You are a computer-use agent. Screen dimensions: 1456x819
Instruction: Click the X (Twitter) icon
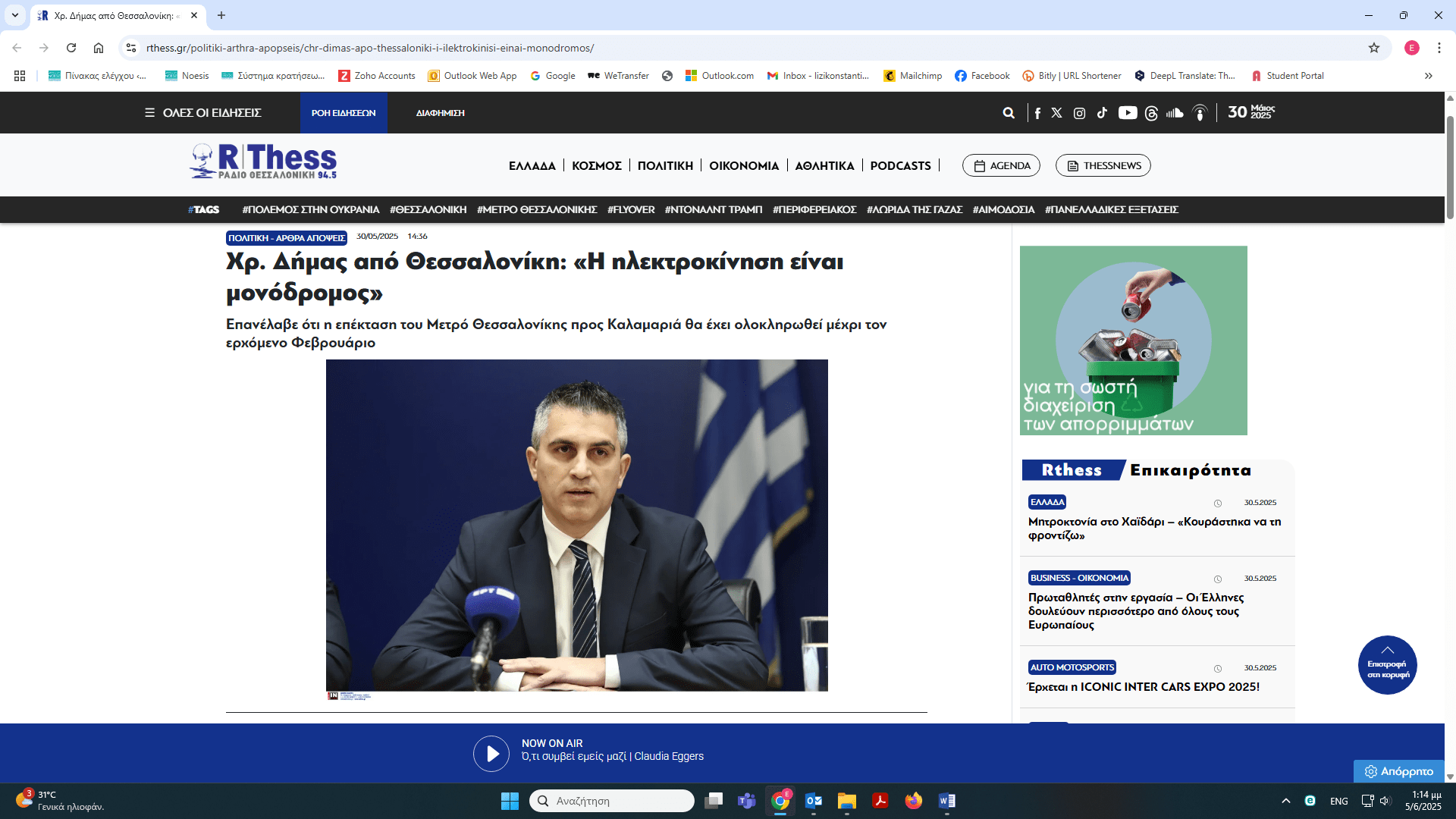[x=1056, y=113]
